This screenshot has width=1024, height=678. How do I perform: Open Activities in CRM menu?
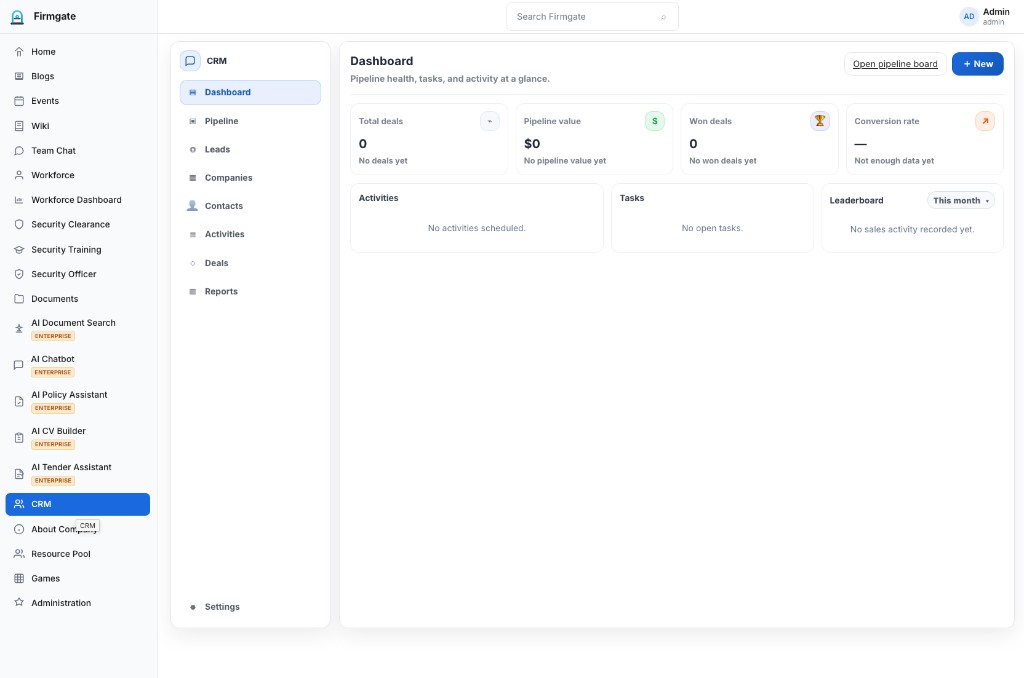(250, 234)
